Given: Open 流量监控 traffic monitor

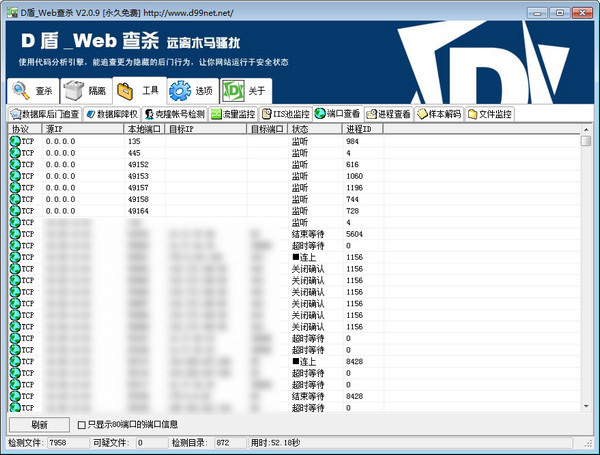Looking at the screenshot, I should tap(233, 114).
